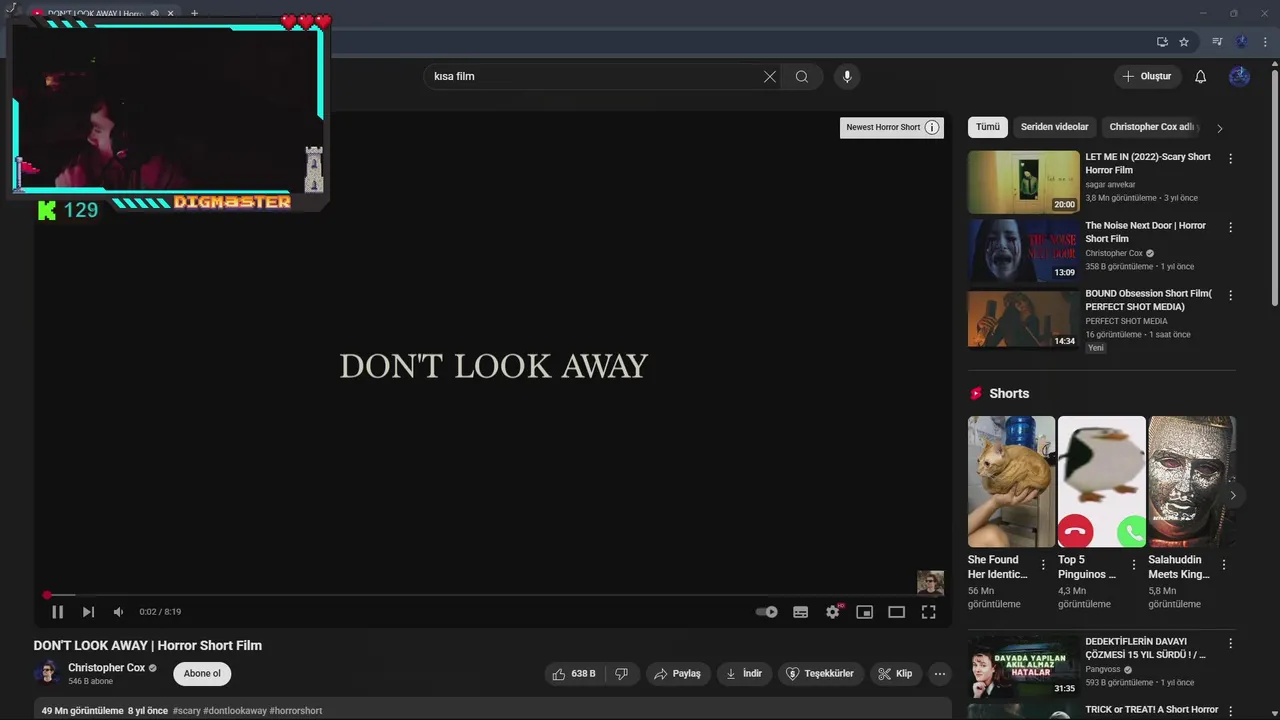Dislike the video
The height and width of the screenshot is (720, 1280).
(621, 674)
